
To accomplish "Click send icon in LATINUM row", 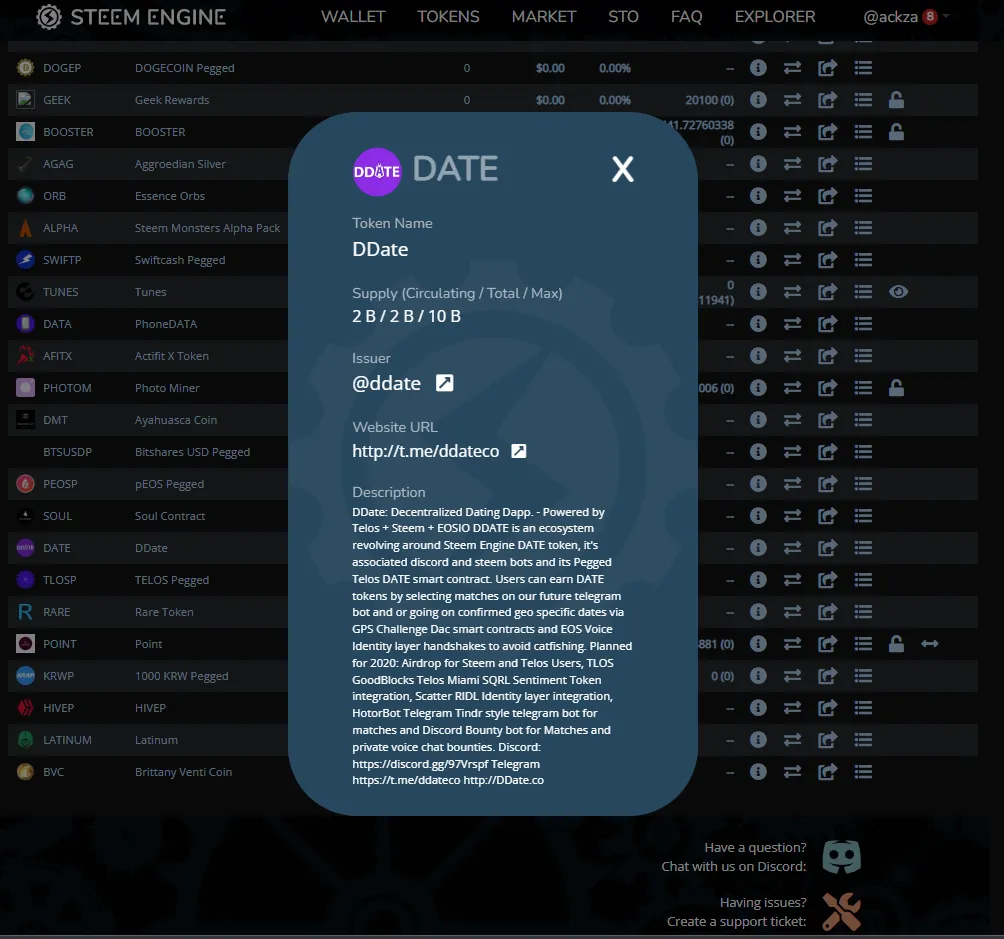I will (x=827, y=740).
